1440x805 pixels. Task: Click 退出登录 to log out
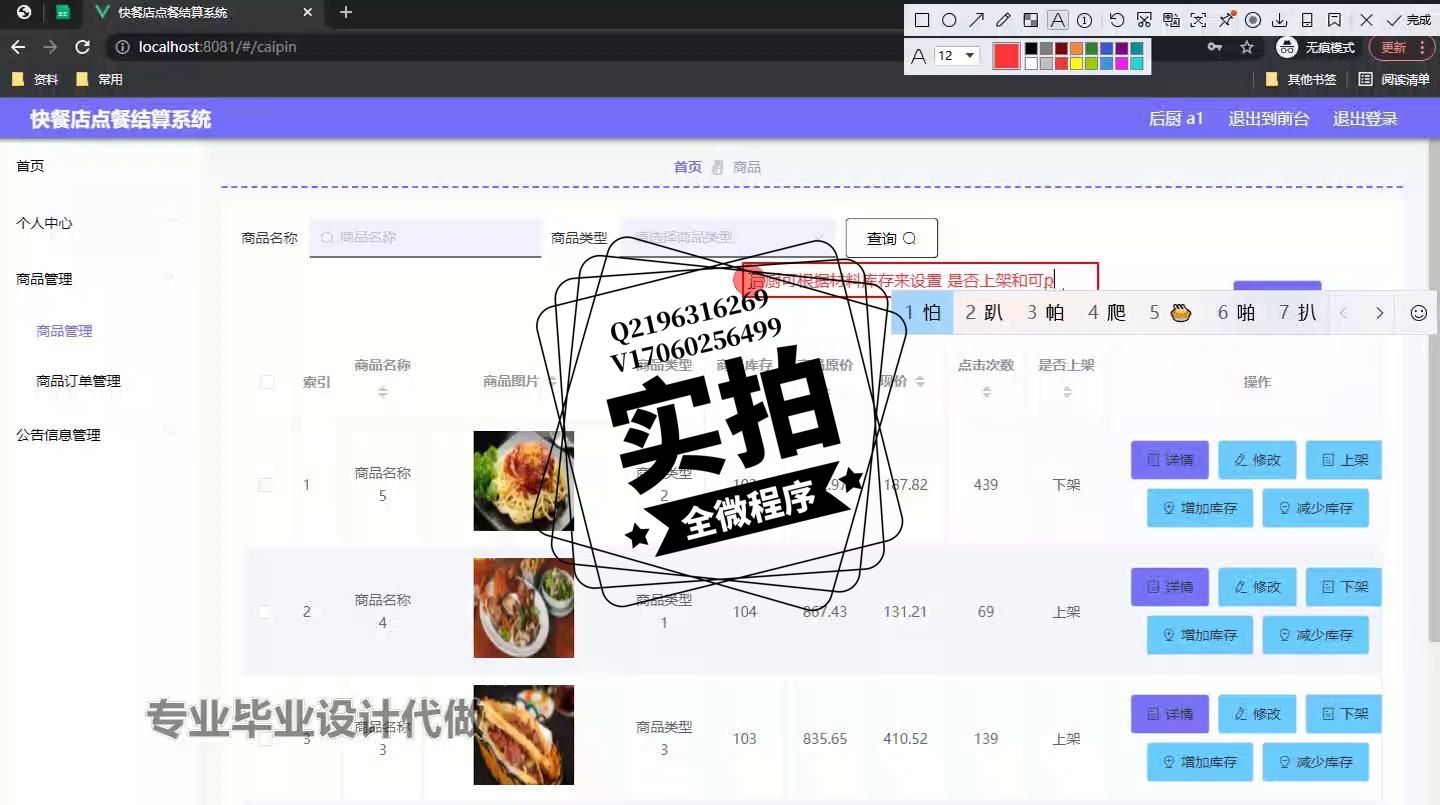pos(1365,119)
